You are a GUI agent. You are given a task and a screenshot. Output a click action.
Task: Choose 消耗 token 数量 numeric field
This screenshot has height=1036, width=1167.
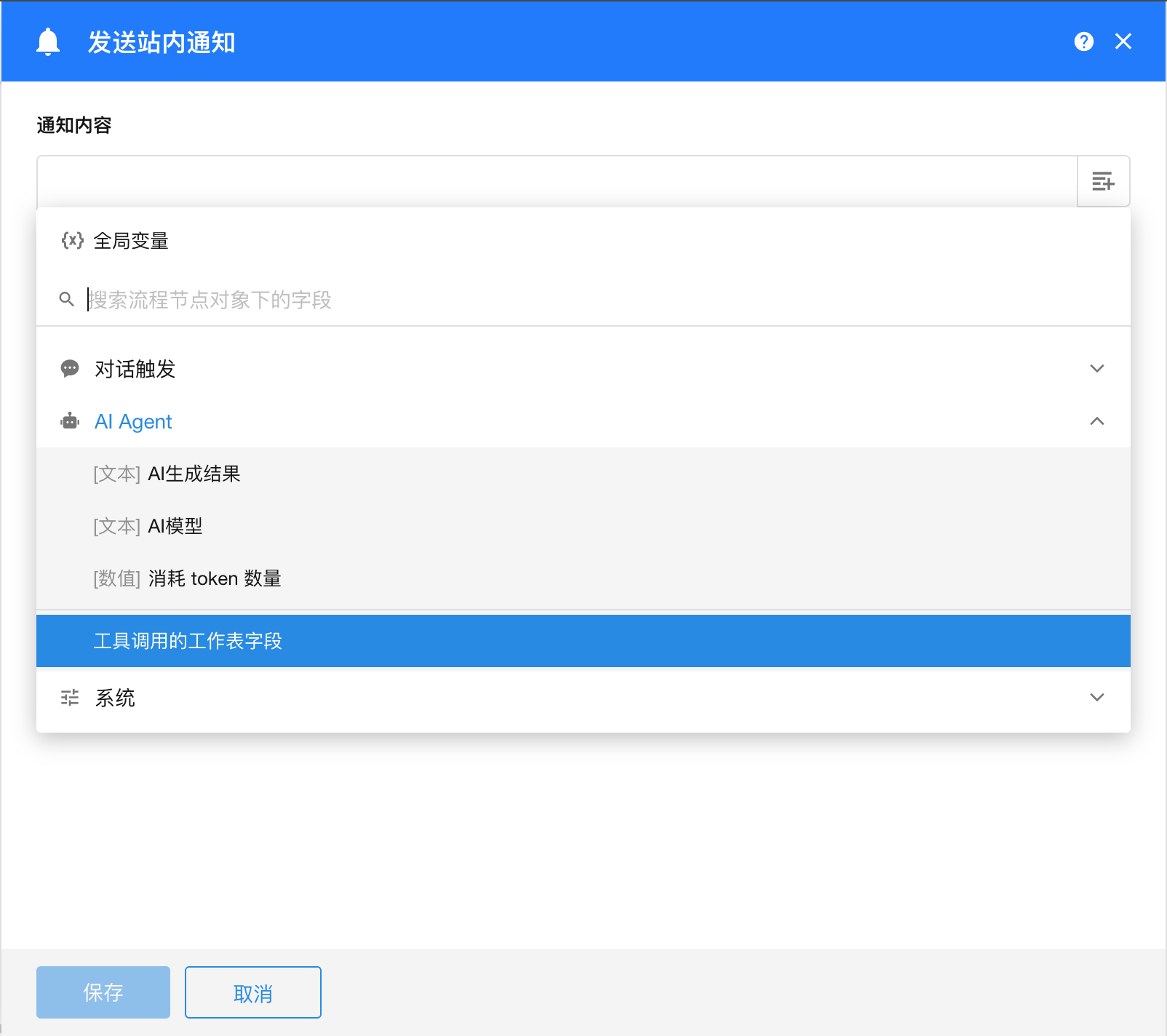click(214, 579)
